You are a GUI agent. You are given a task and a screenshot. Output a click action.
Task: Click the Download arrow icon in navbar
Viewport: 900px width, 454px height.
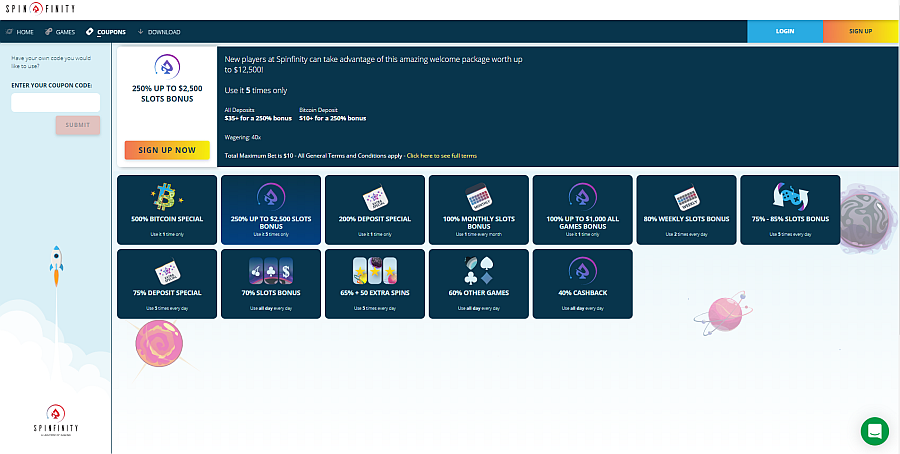click(141, 32)
